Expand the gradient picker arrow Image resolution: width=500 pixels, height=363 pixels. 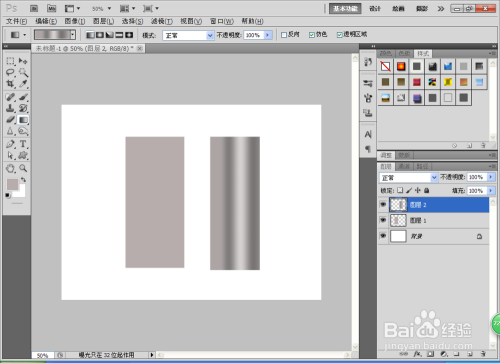point(73,35)
